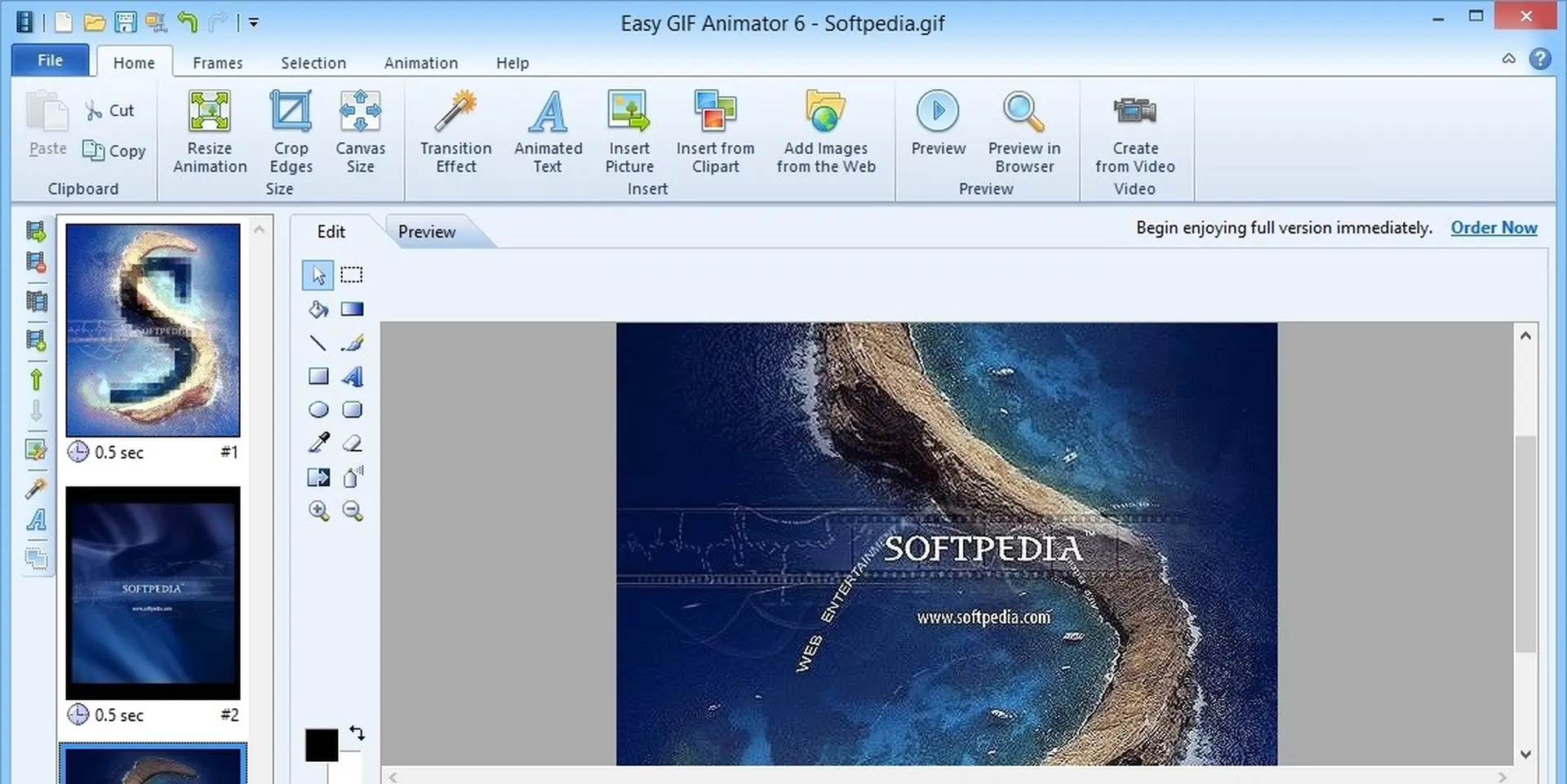Select frame #2 thumbnail
This screenshot has width=1567, height=784.
tap(153, 594)
